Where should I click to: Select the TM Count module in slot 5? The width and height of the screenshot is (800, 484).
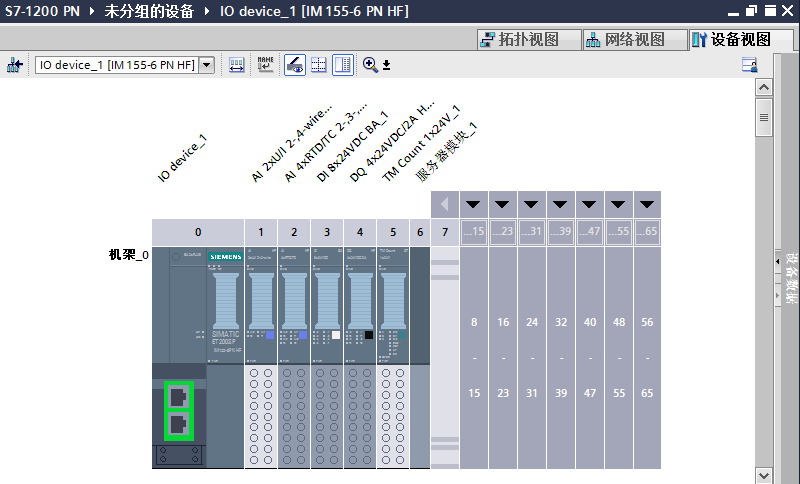point(393,357)
